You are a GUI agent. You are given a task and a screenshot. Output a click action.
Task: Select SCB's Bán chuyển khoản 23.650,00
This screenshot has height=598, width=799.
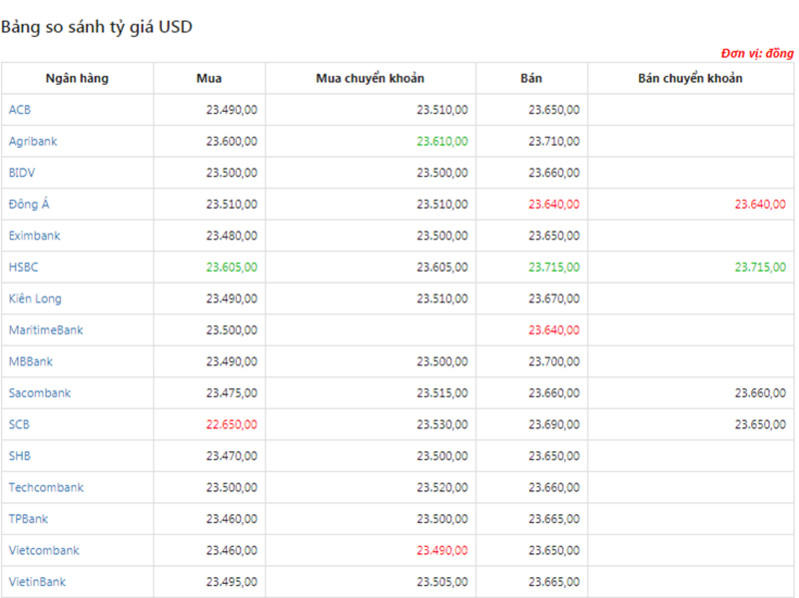click(x=760, y=424)
